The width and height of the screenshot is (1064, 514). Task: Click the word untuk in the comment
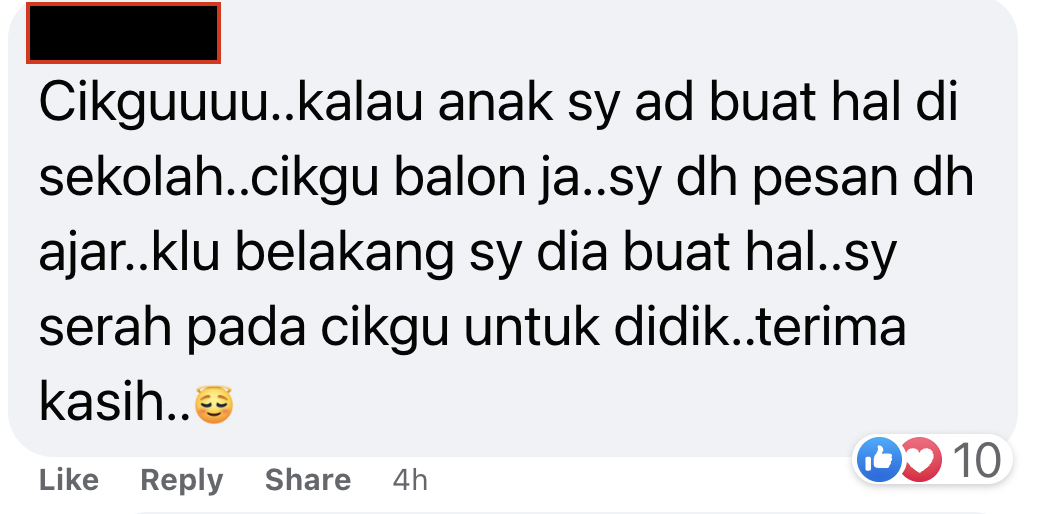pos(531,327)
